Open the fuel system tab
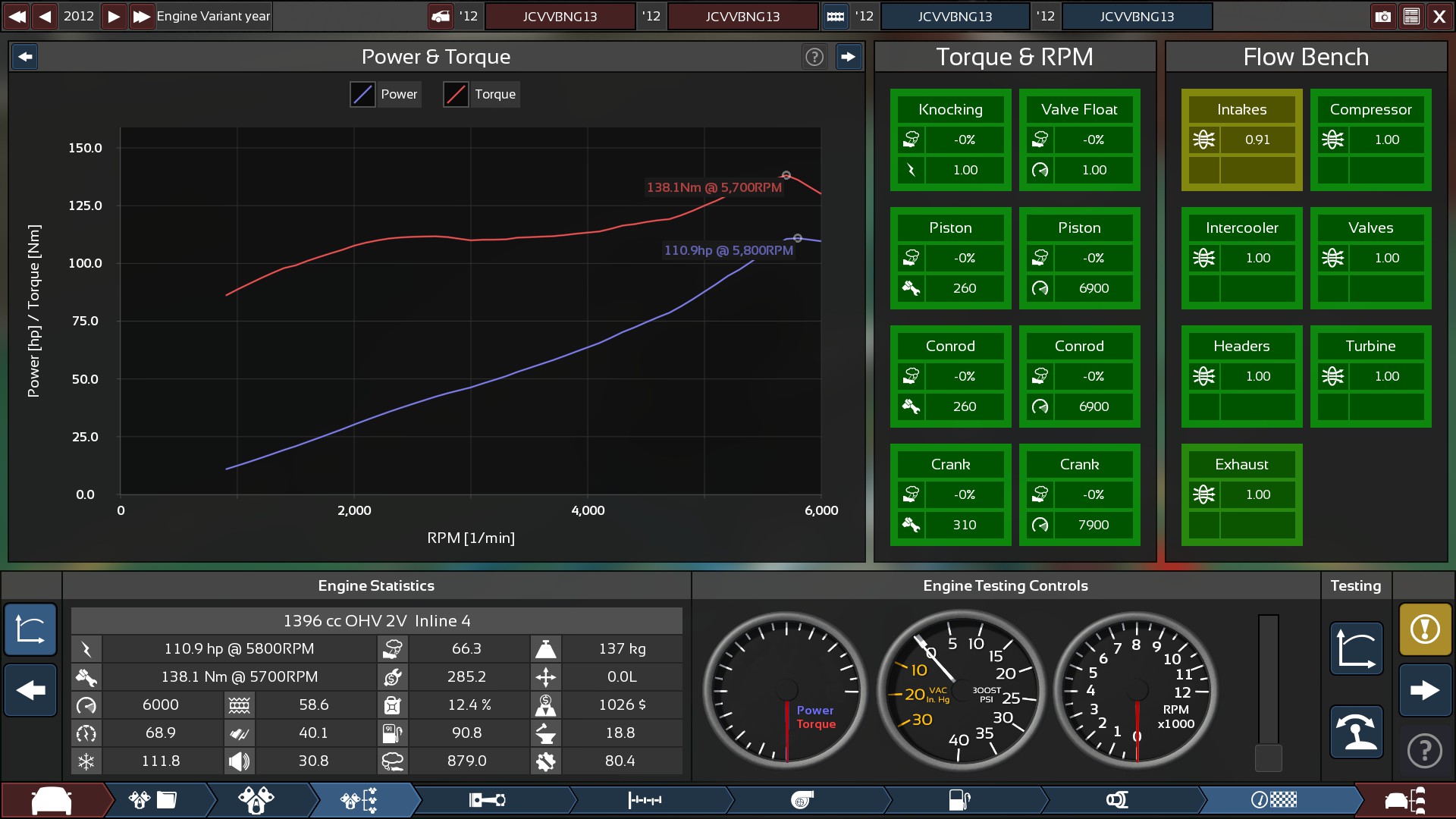 pyautogui.click(x=959, y=800)
